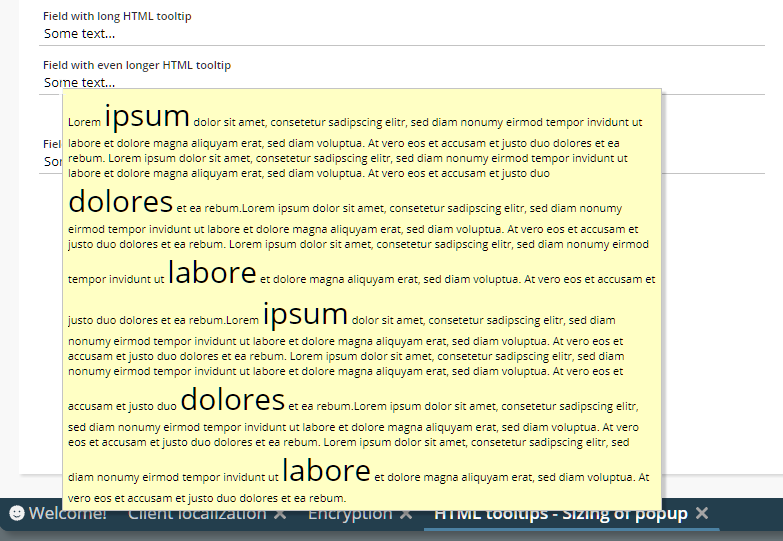Close the Encryption tab
This screenshot has width=783, height=541.
tap(406, 514)
